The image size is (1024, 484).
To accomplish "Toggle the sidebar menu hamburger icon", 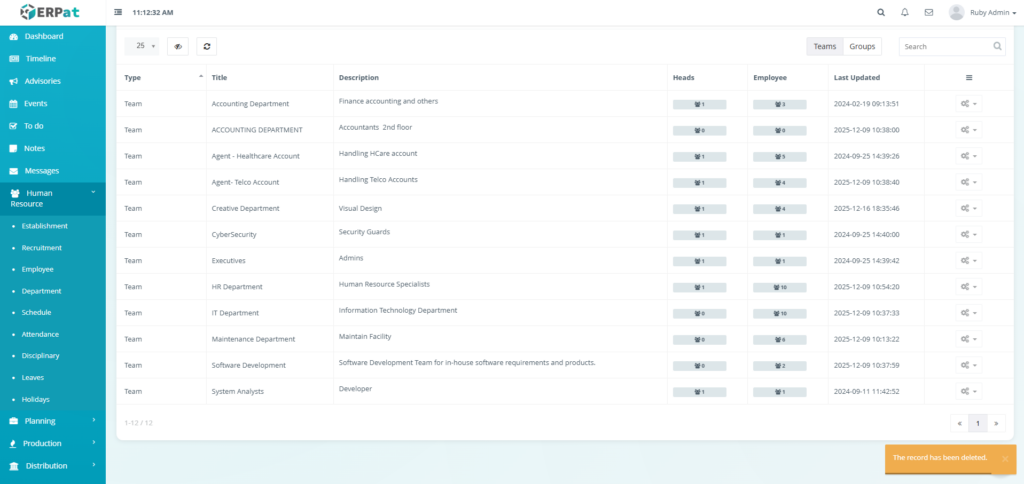I will coord(118,12).
